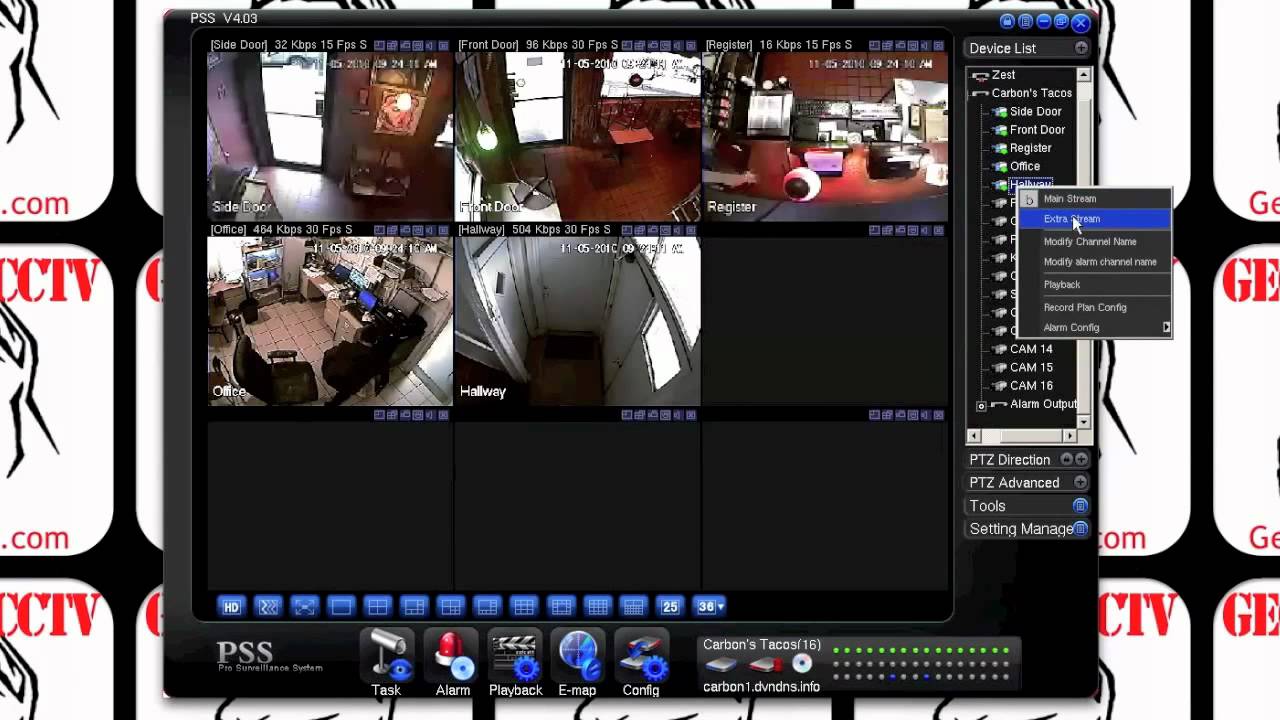The height and width of the screenshot is (720, 1280).
Task: Click the Carbon's Tacos(16) device status
Action: [x=762, y=645]
